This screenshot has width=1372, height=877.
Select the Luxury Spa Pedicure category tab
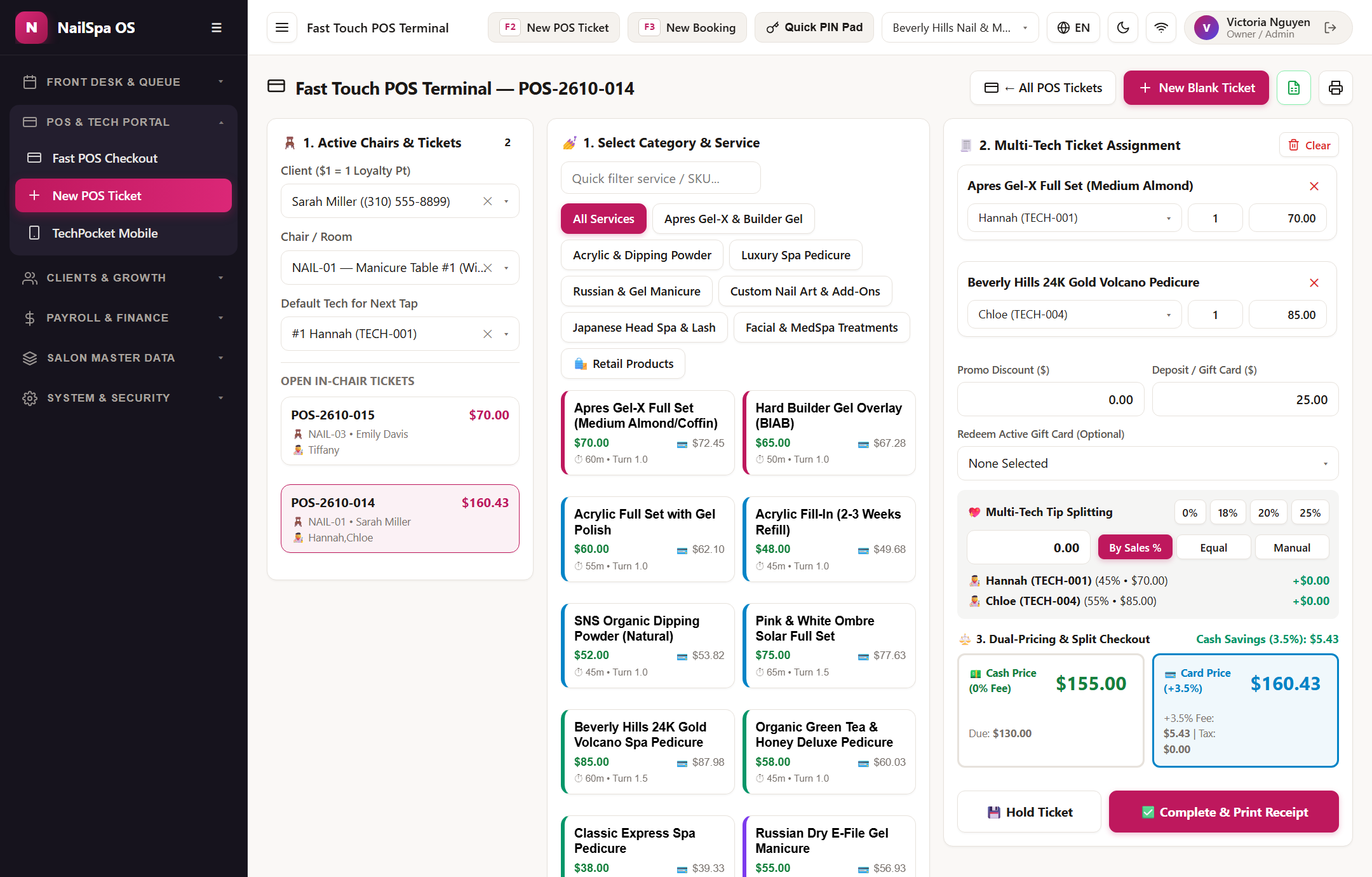pyautogui.click(x=795, y=255)
